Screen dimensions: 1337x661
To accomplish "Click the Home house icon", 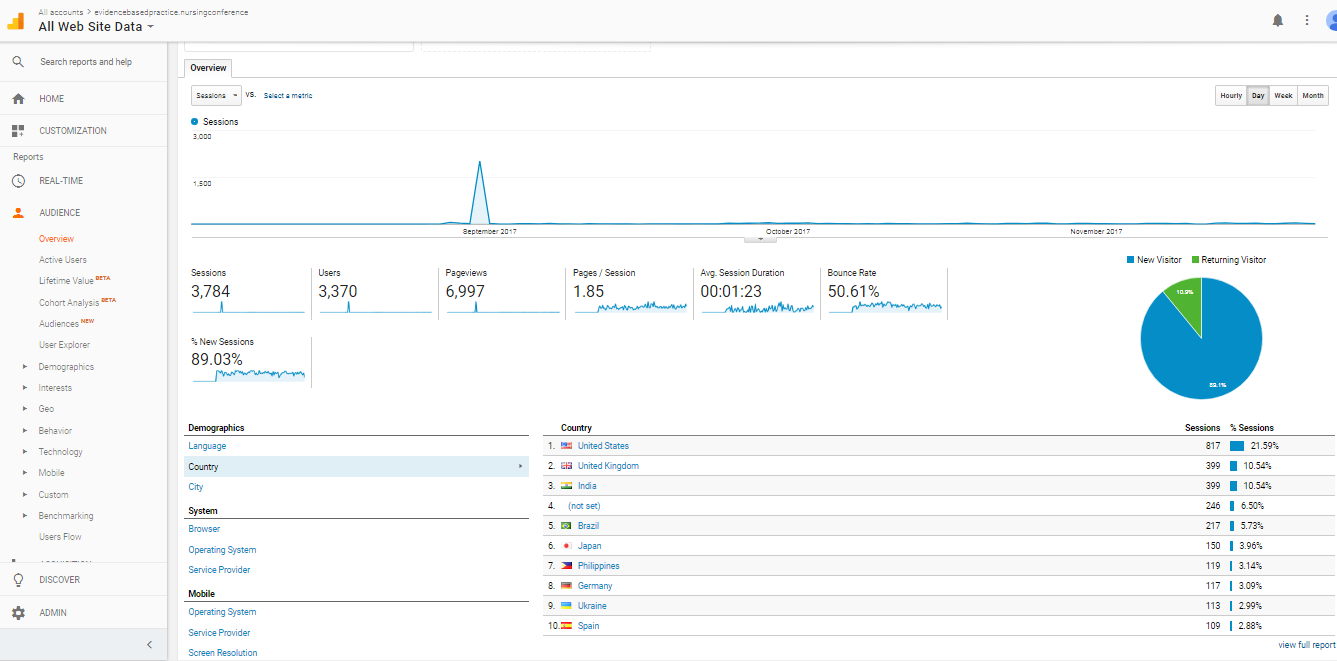I will click(x=18, y=99).
